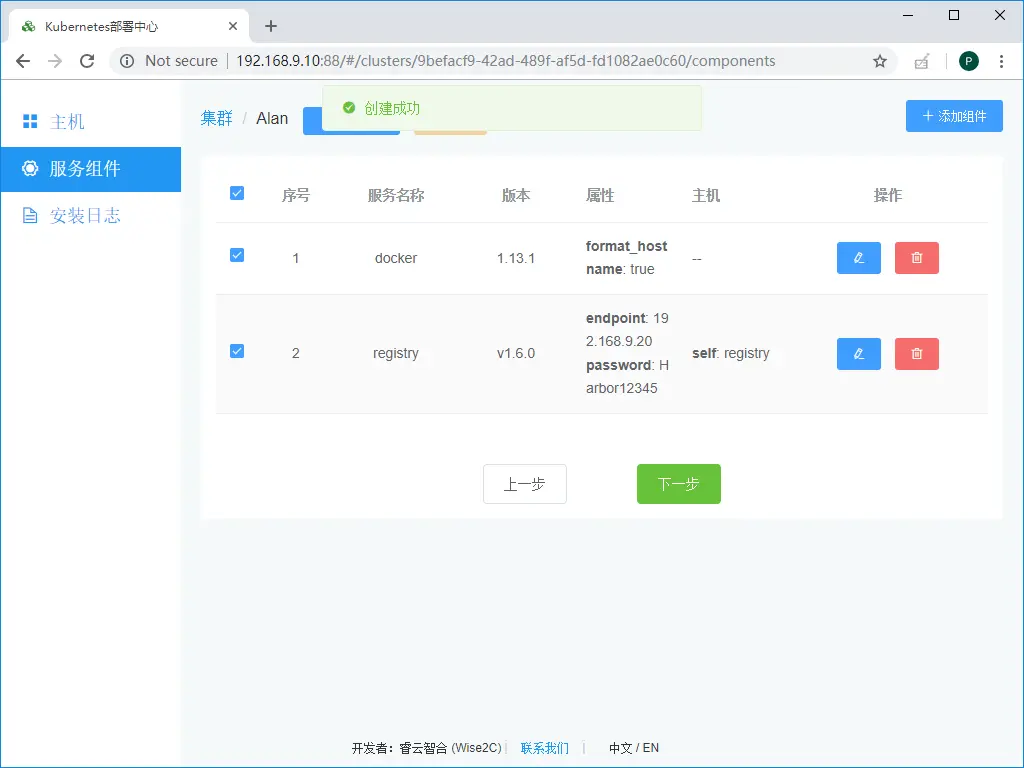This screenshot has width=1024, height=768.
Task: Reload the page
Action: 87,61
